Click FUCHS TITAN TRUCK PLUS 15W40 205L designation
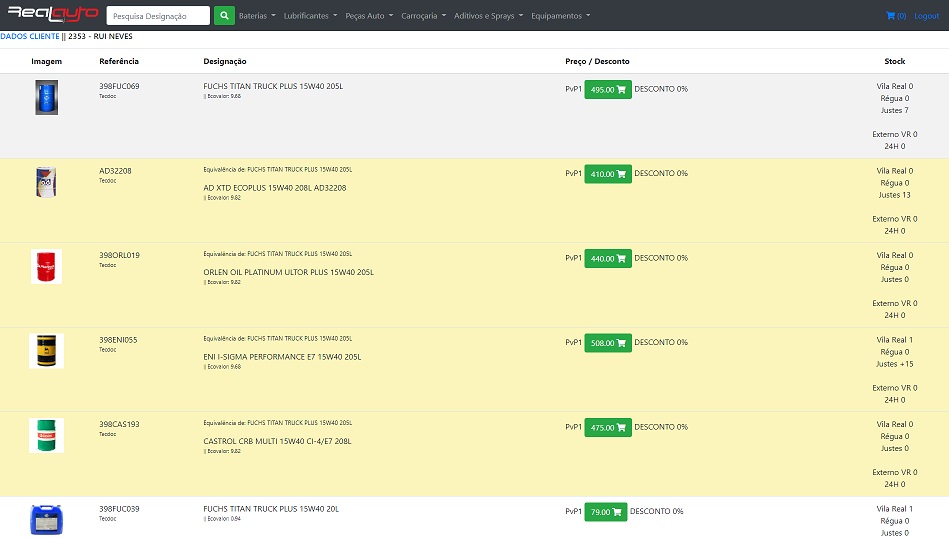This screenshot has height=539, width=949. [273, 86]
